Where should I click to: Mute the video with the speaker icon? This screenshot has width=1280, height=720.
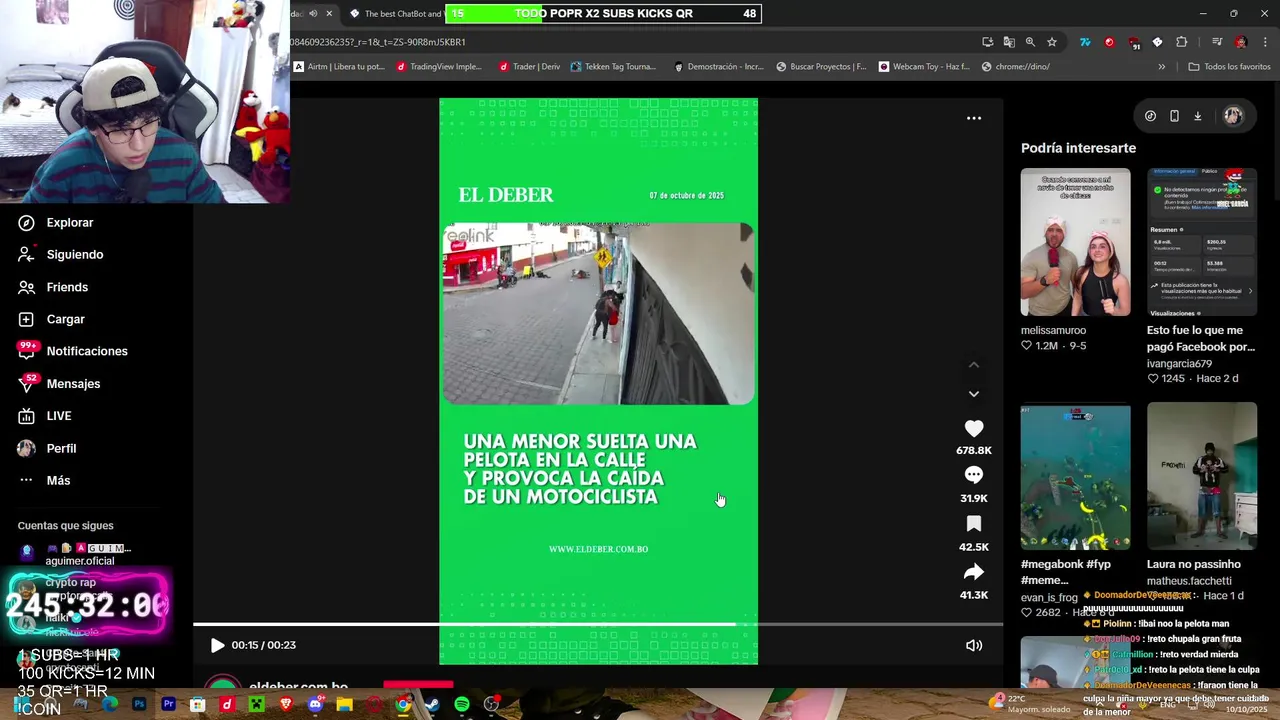[974, 645]
